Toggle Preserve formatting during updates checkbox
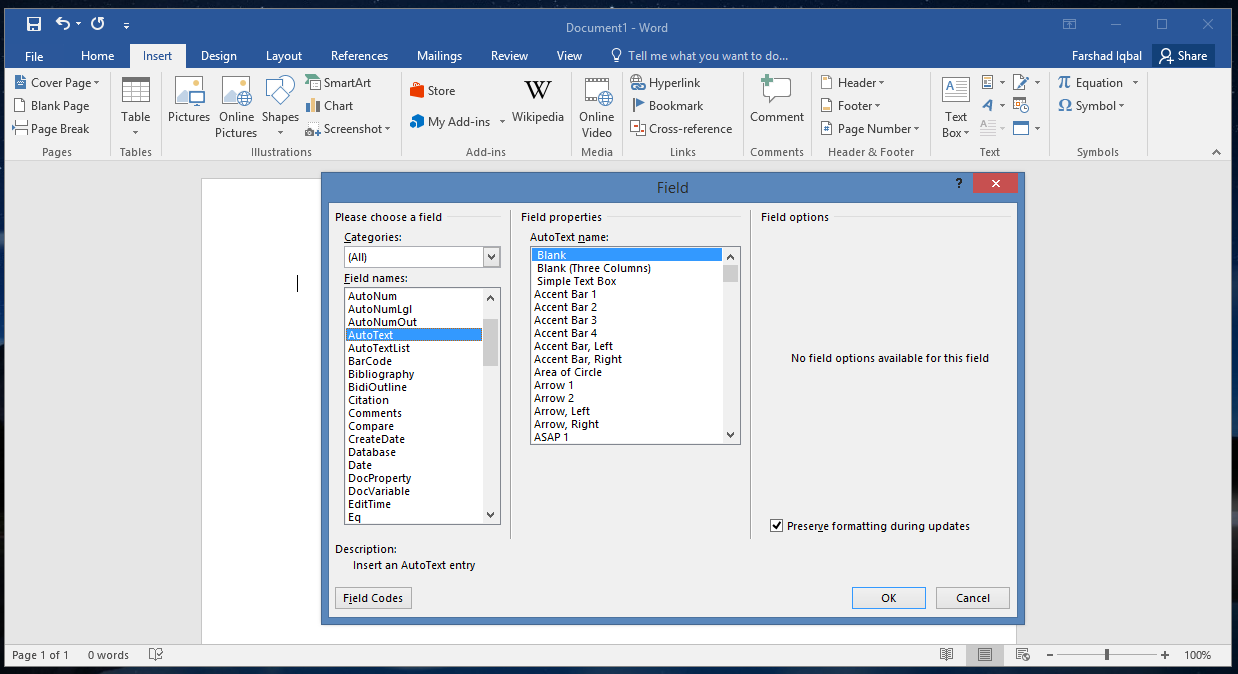 pyautogui.click(x=777, y=526)
